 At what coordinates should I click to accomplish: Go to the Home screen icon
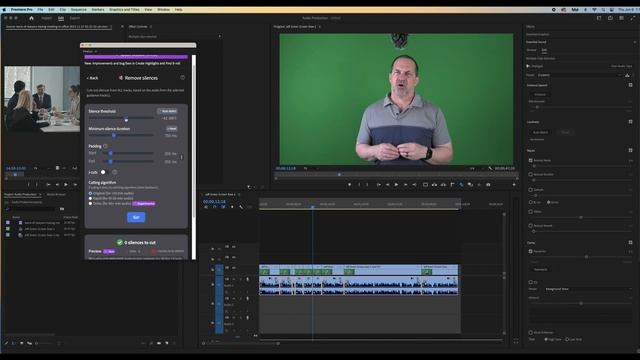coord(31,18)
